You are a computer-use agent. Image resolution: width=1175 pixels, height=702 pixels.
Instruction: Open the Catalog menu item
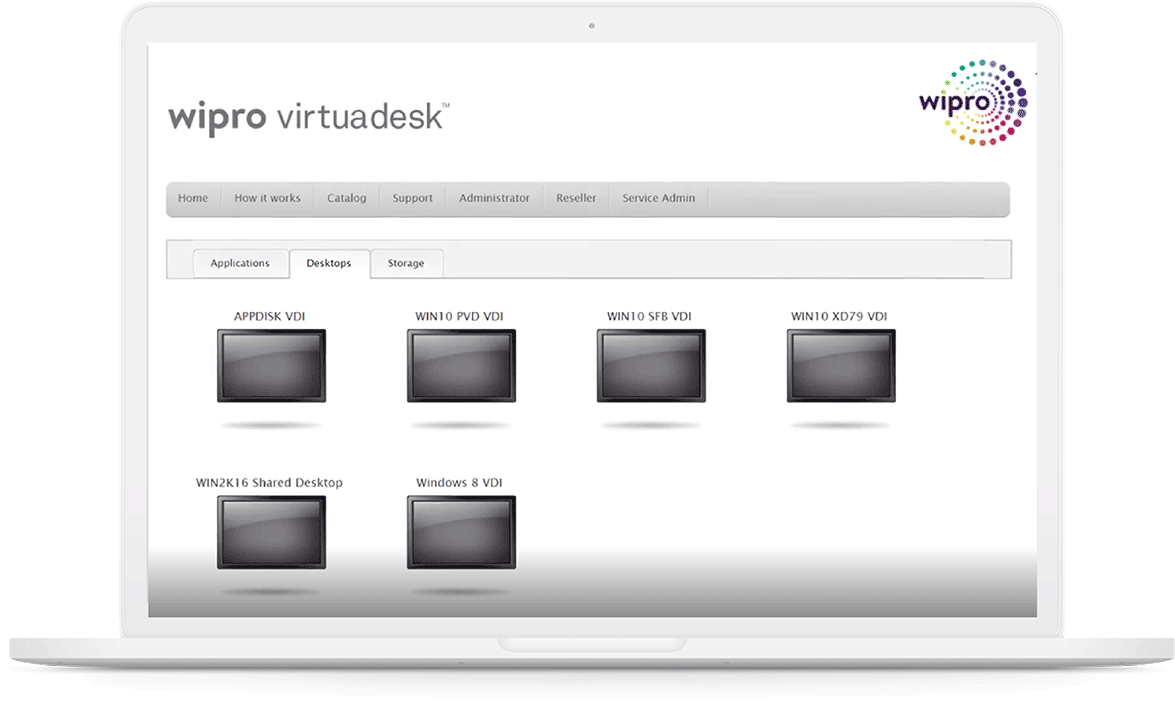[x=346, y=198]
